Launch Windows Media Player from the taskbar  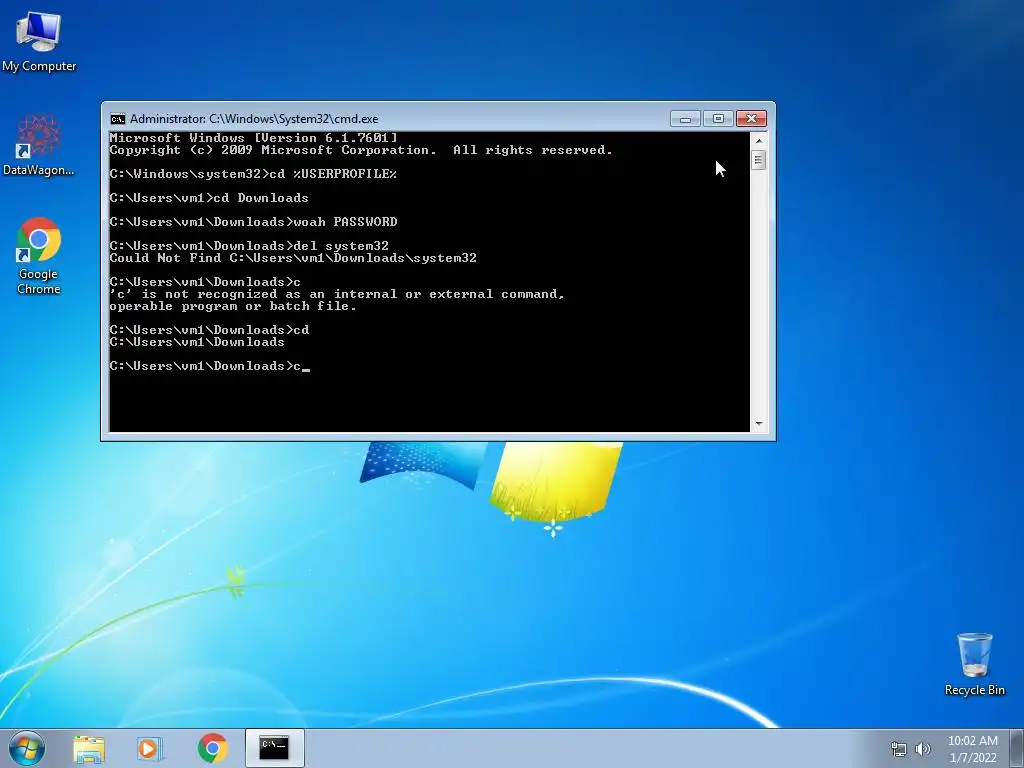pos(150,748)
